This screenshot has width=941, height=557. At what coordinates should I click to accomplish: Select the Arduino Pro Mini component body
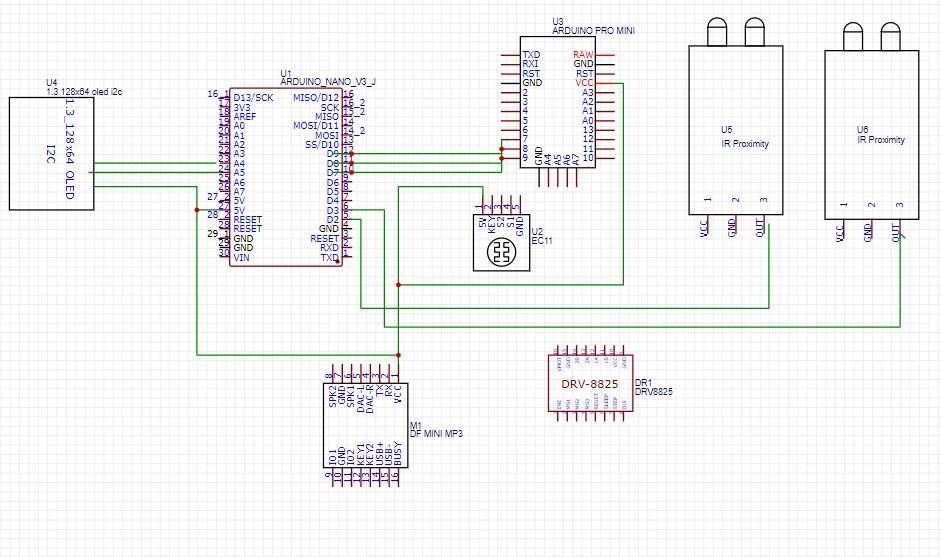coord(558,102)
